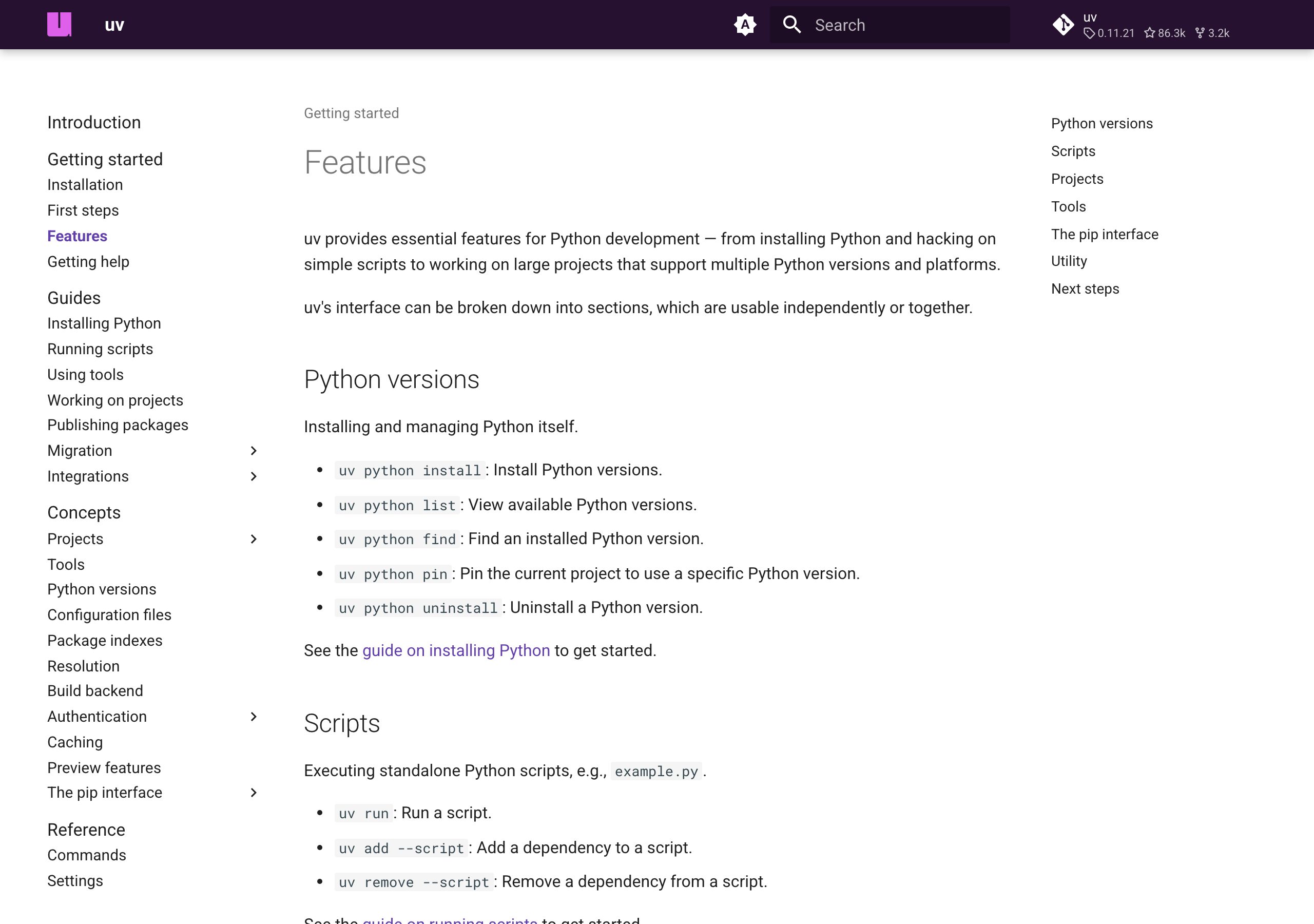Open Tools concept page in sidebar
This screenshot has width=1314, height=924.
tap(66, 565)
